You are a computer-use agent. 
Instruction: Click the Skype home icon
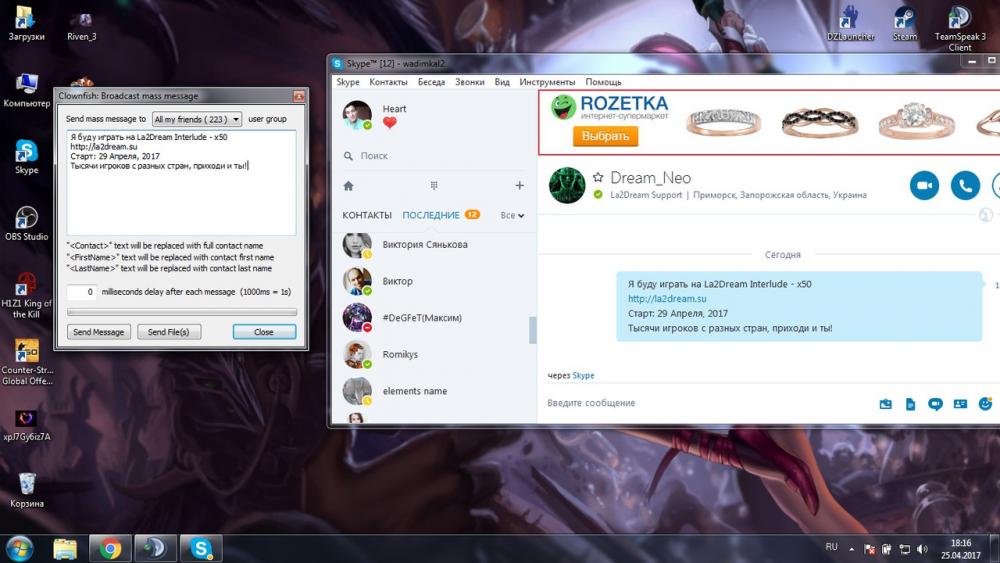(348, 186)
